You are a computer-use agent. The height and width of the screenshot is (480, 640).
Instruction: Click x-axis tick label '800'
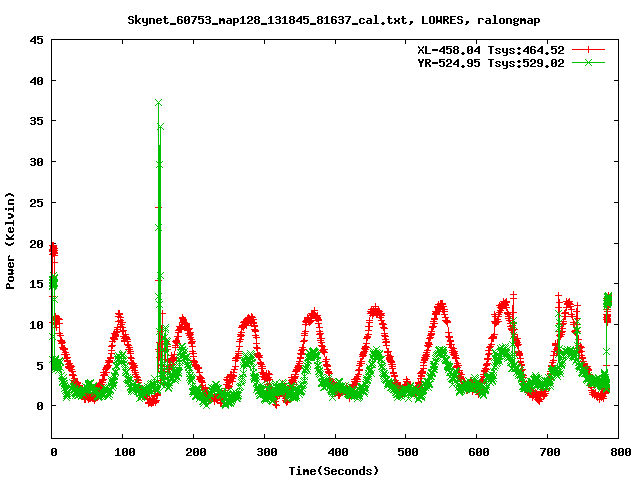click(620, 452)
